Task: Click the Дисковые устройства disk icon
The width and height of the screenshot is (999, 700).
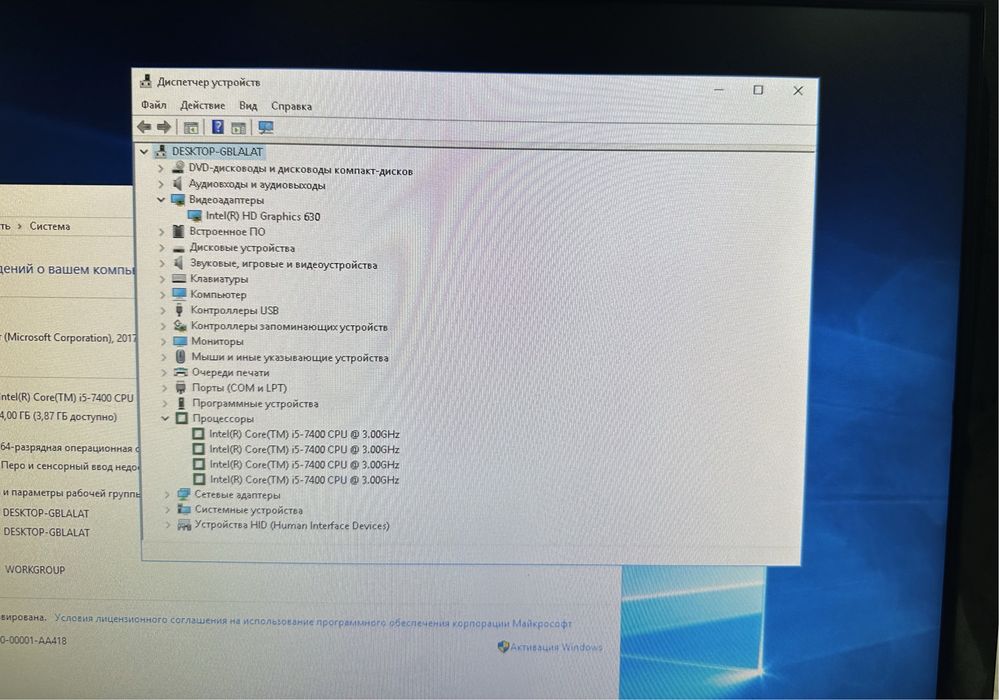Action: (178, 248)
